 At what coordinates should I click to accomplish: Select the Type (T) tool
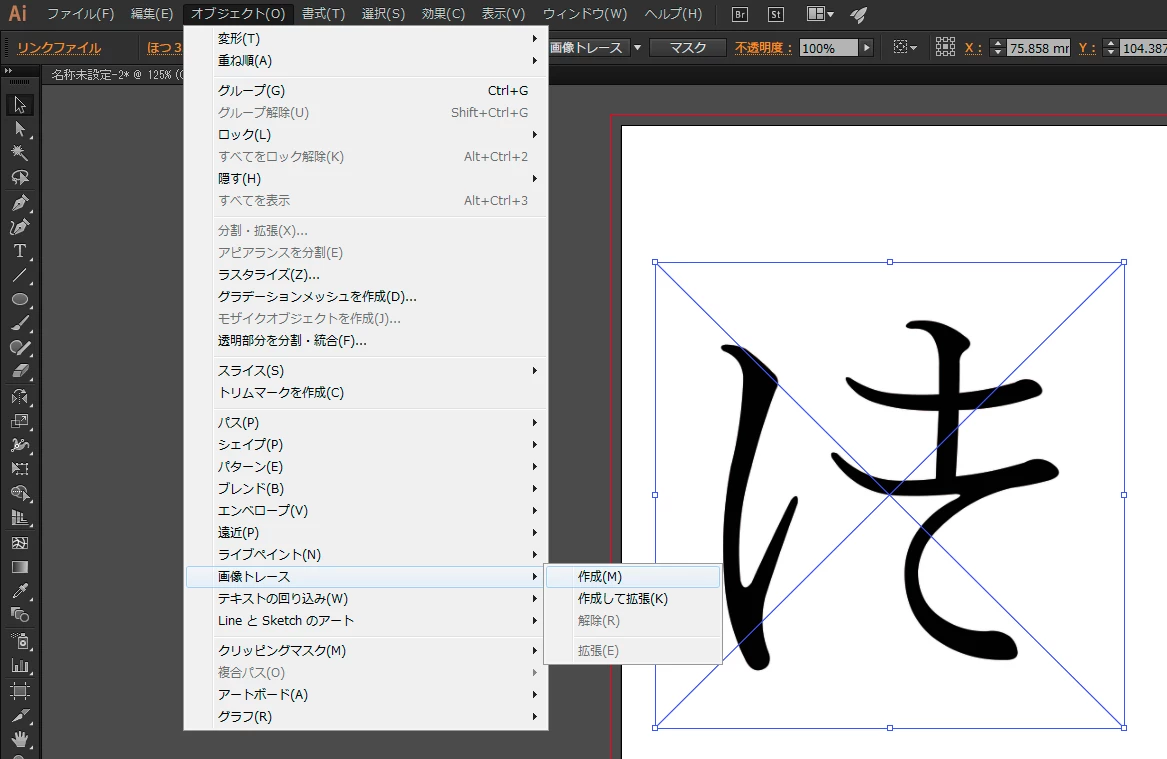point(20,251)
